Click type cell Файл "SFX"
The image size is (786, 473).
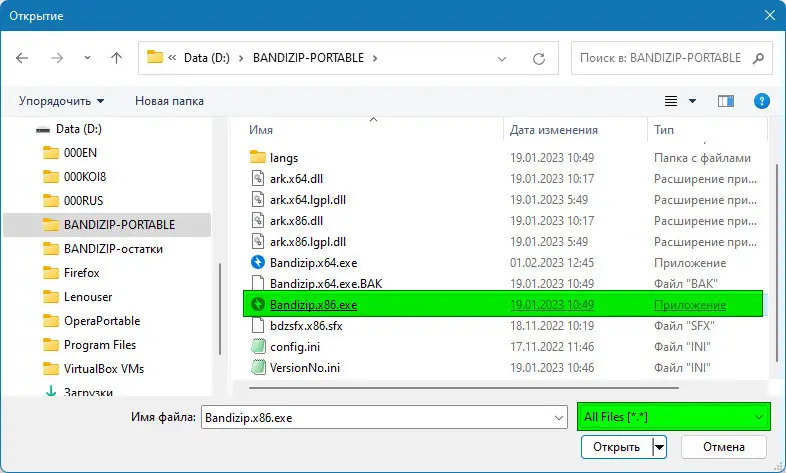pos(684,326)
